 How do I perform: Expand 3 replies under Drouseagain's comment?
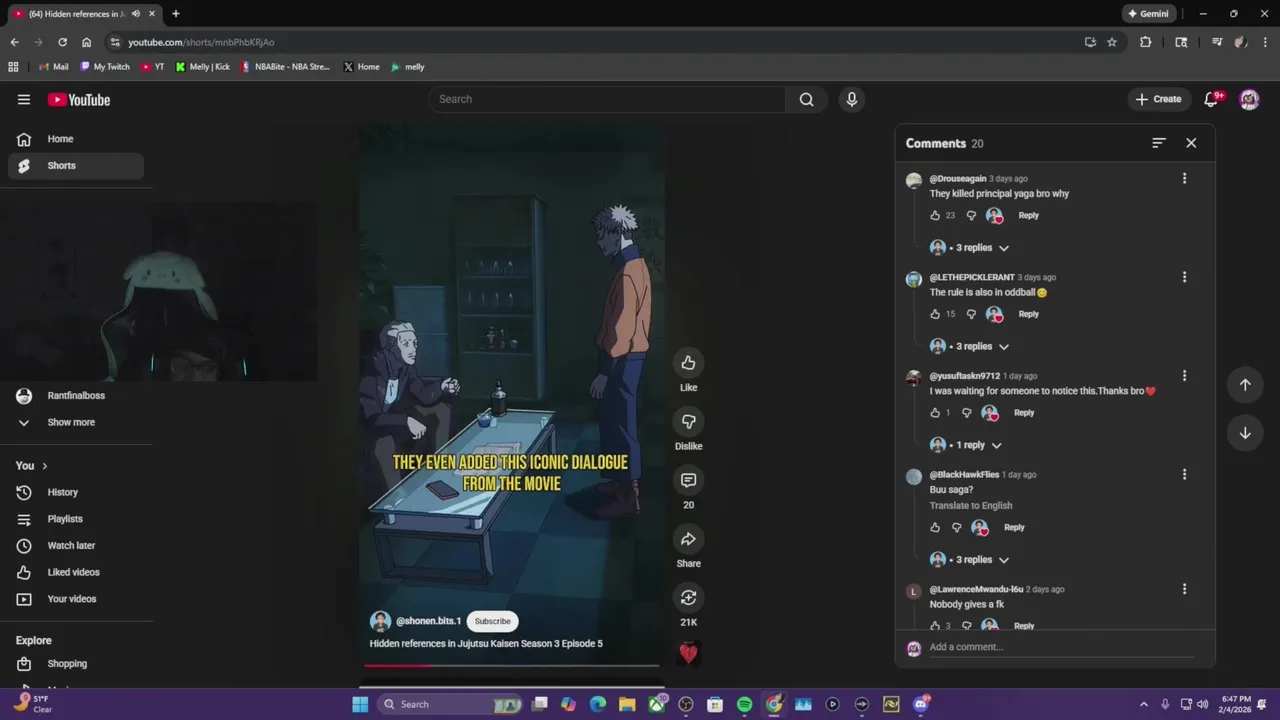[970, 248]
